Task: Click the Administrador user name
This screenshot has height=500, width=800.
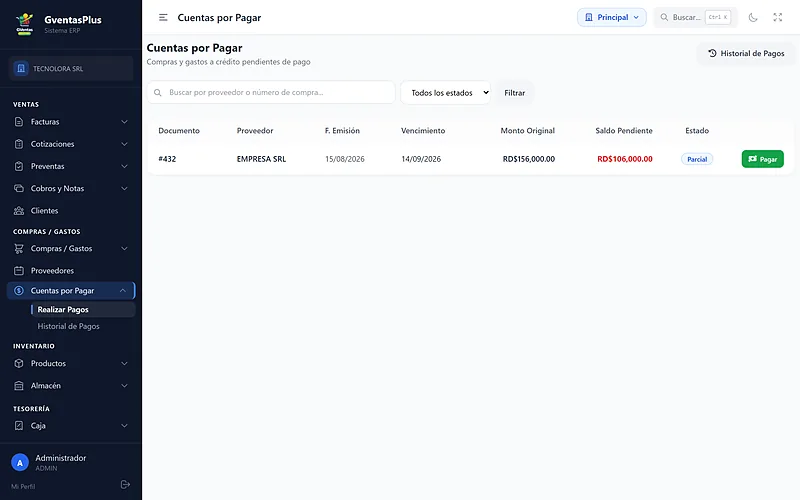Action: [x=61, y=458]
